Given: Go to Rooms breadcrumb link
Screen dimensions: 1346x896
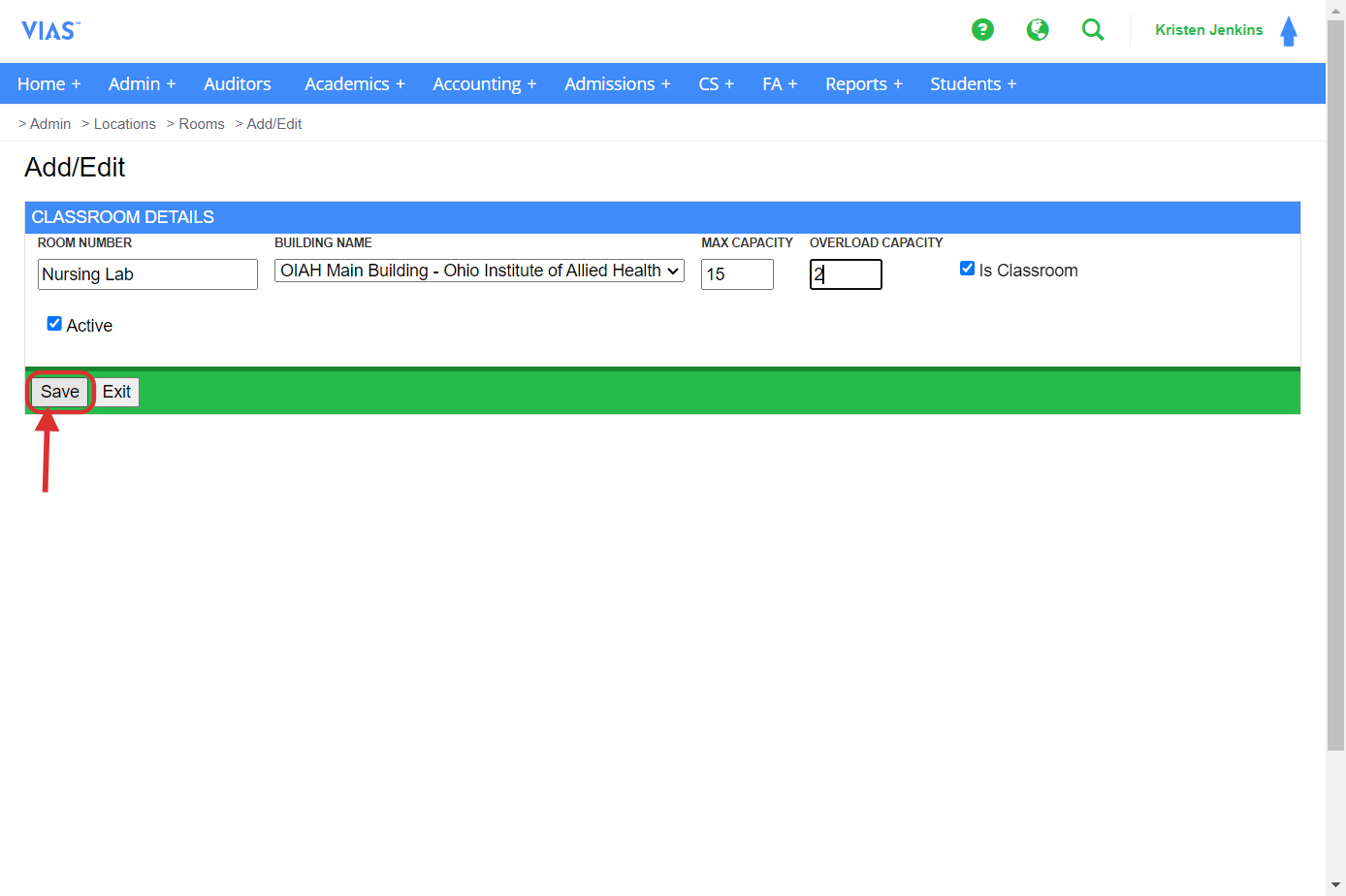Looking at the screenshot, I should click(202, 124).
